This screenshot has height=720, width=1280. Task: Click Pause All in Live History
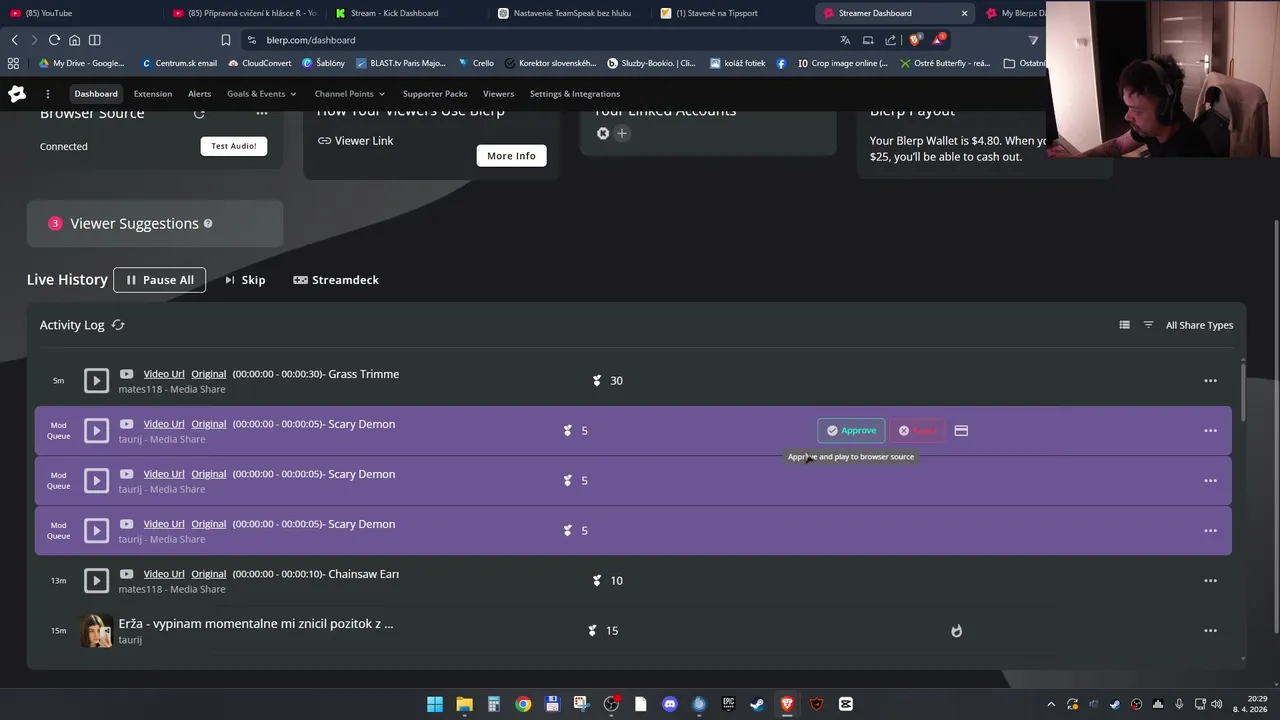160,280
